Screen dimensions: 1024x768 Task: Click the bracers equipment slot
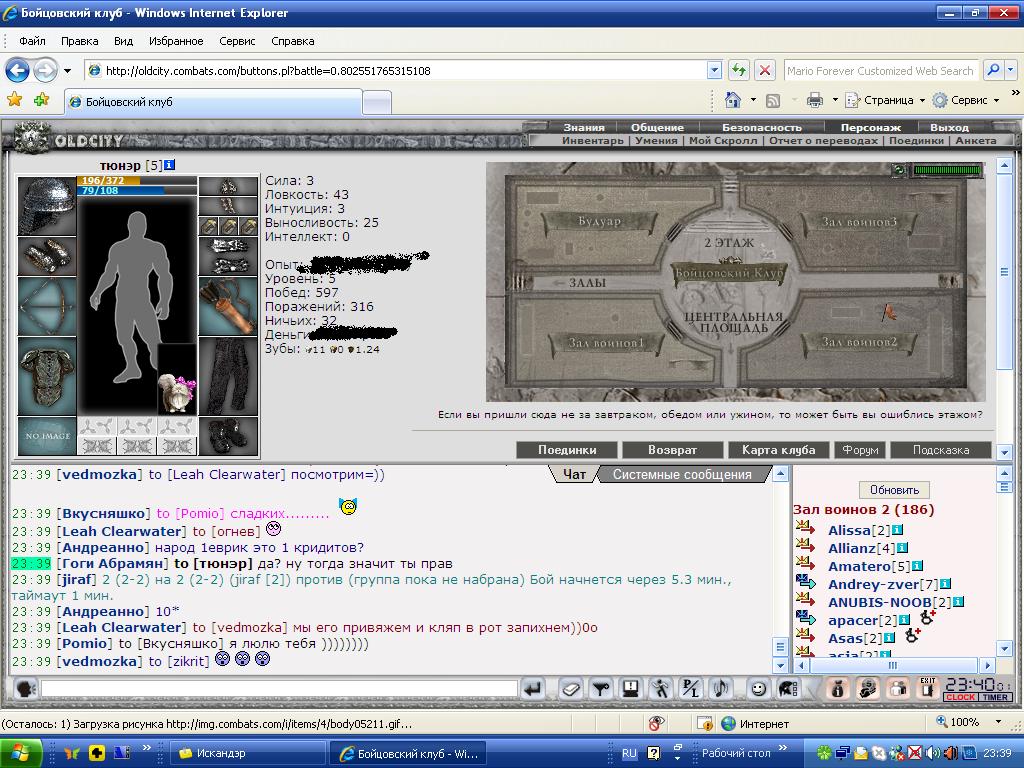(47, 256)
